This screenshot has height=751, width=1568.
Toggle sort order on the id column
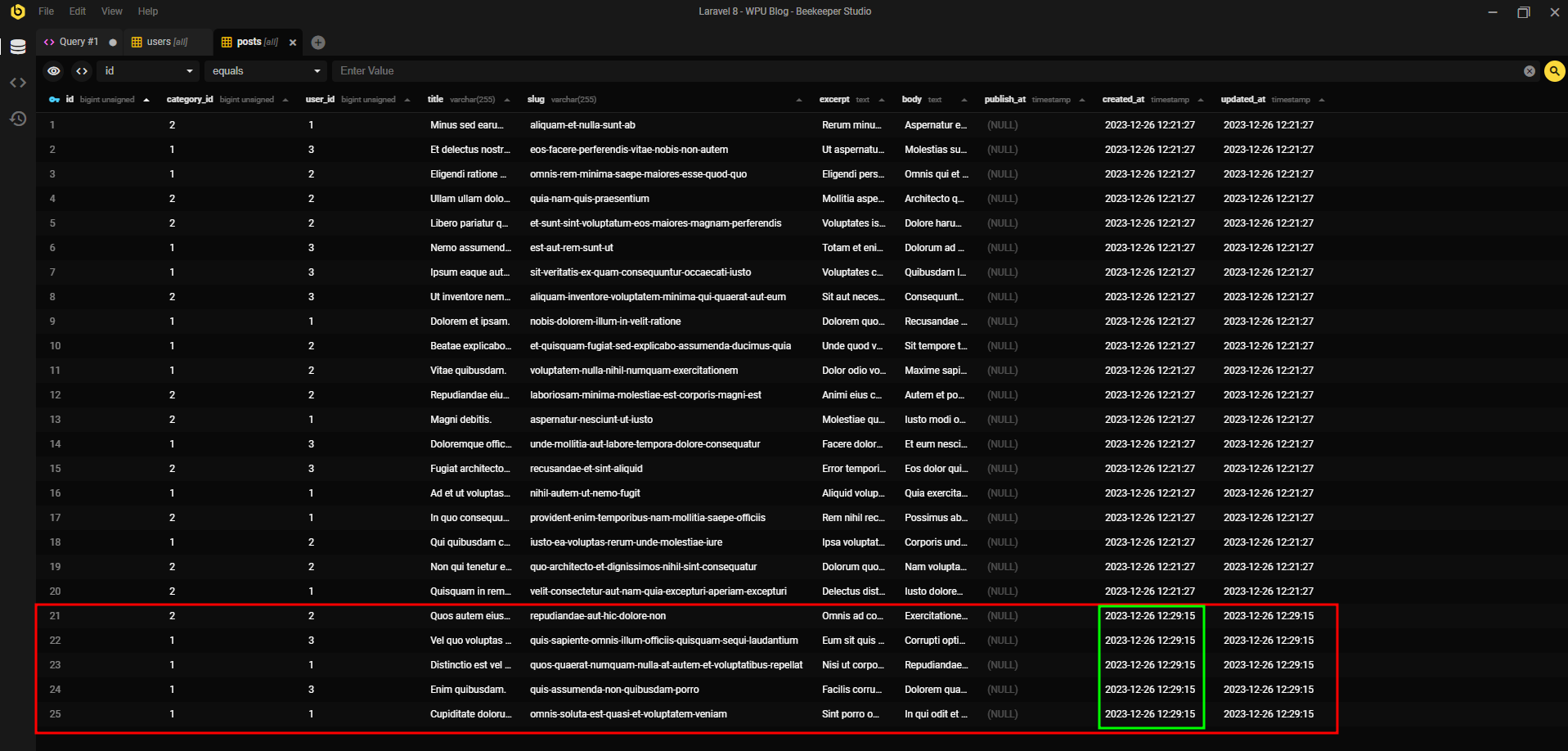(146, 100)
